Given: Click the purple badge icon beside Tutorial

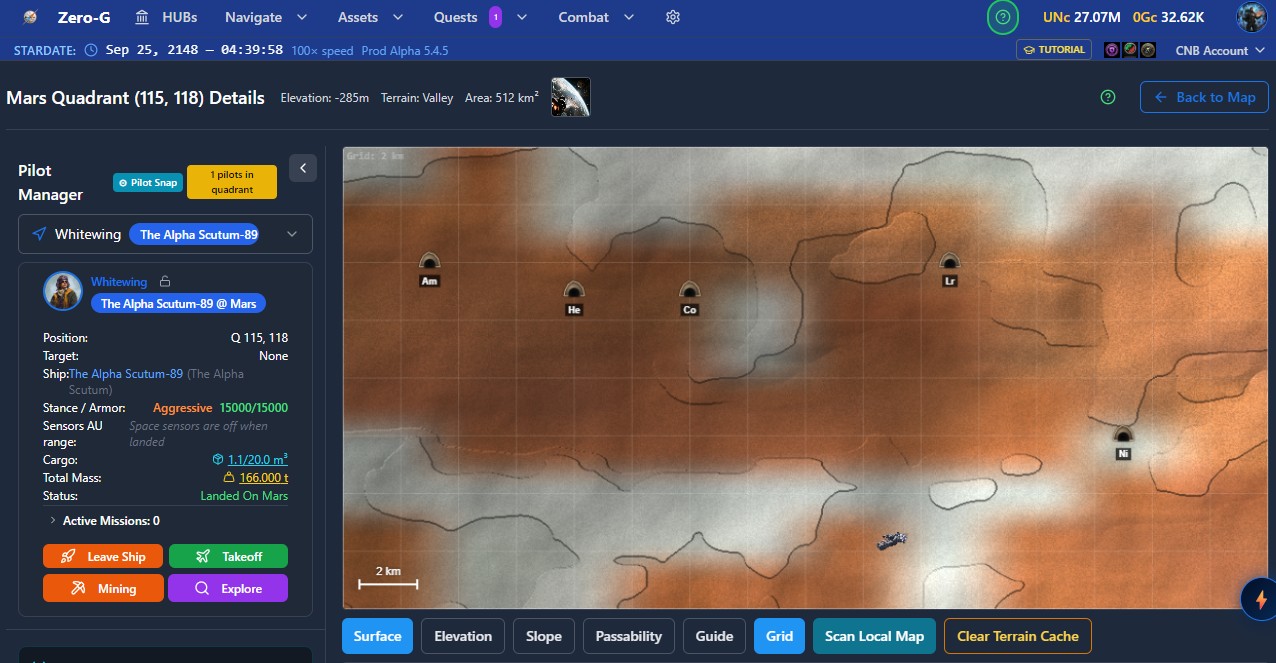Looking at the screenshot, I should tap(1112, 50).
